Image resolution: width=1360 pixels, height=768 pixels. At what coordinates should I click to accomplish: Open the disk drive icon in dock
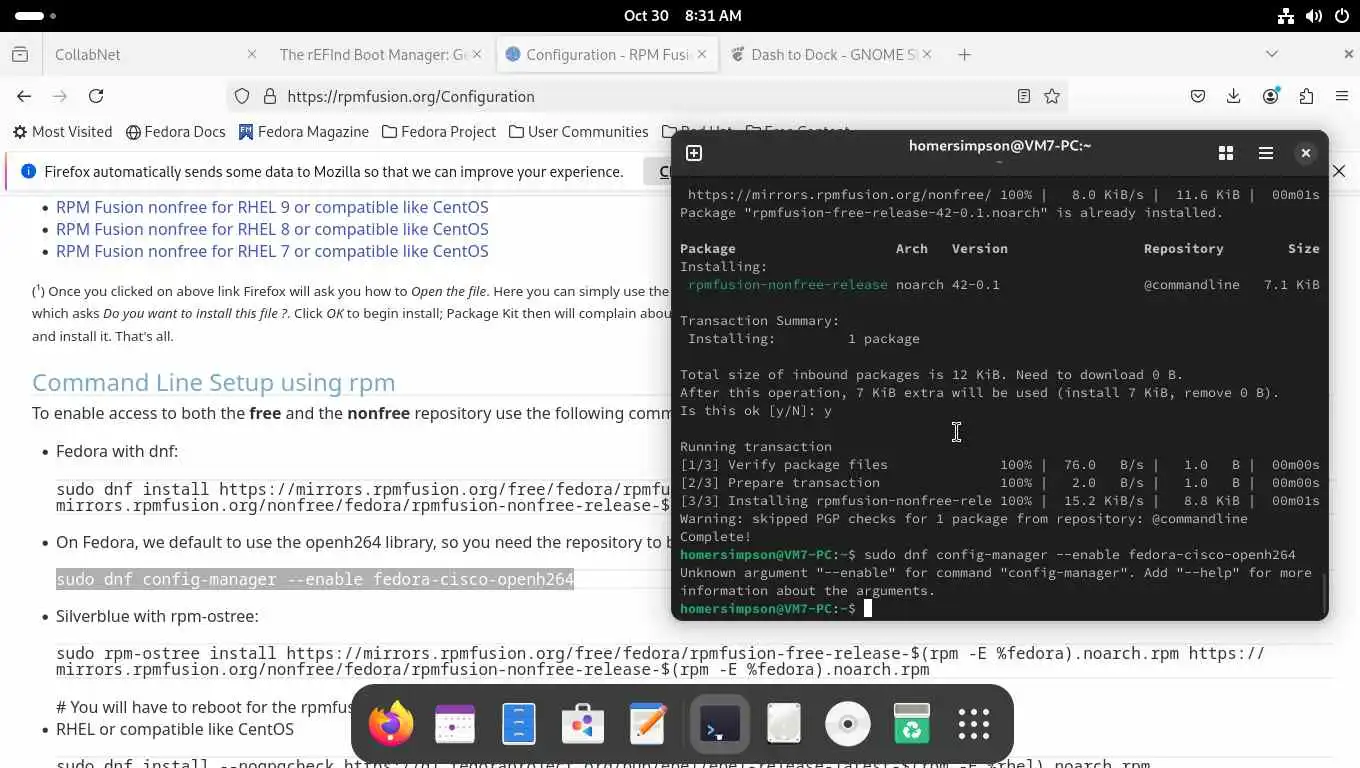tap(784, 724)
